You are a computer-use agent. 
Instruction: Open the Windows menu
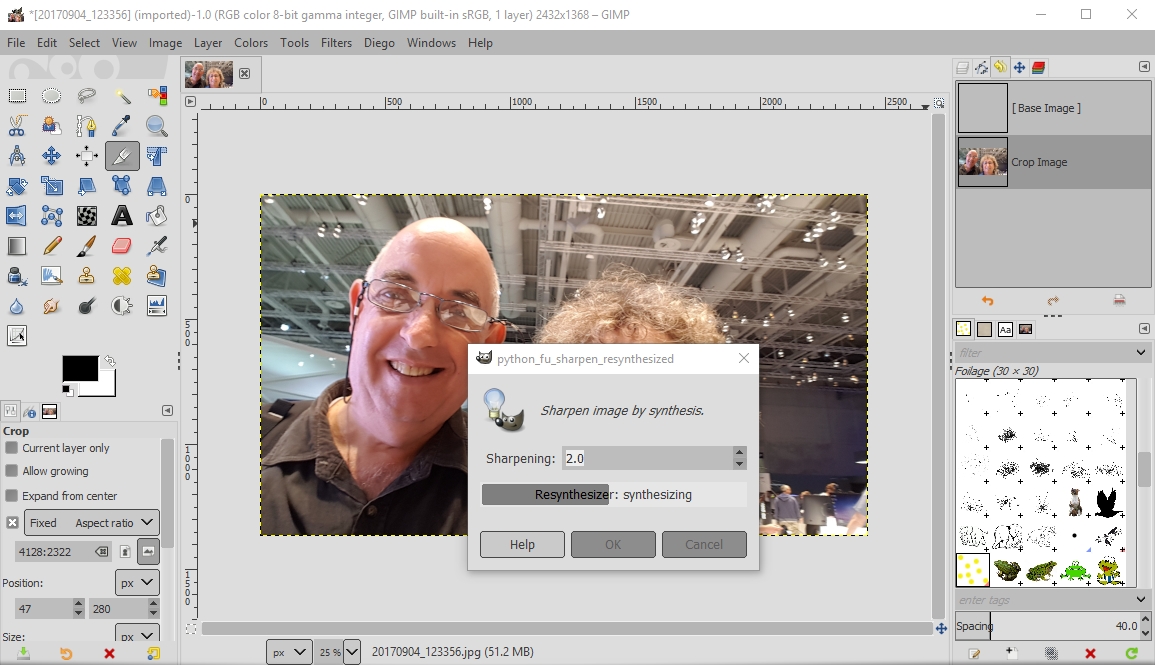pos(431,43)
